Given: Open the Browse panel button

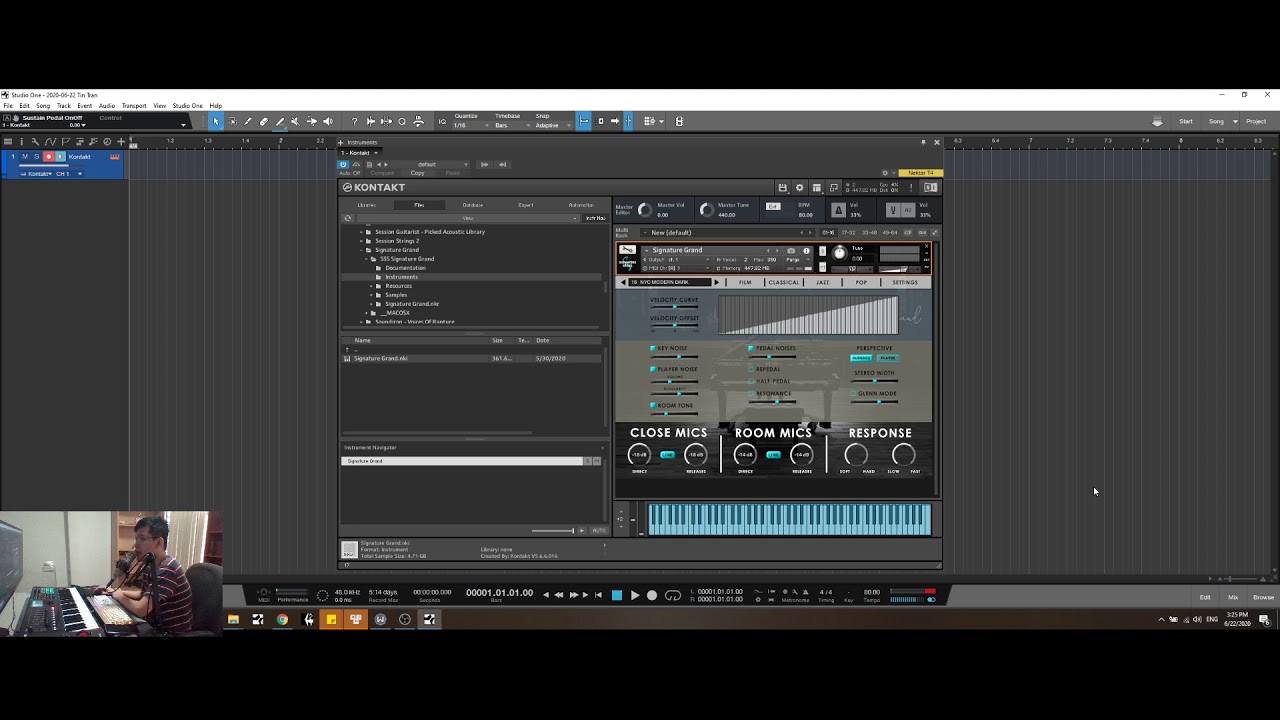Looking at the screenshot, I should pos(1263,597).
